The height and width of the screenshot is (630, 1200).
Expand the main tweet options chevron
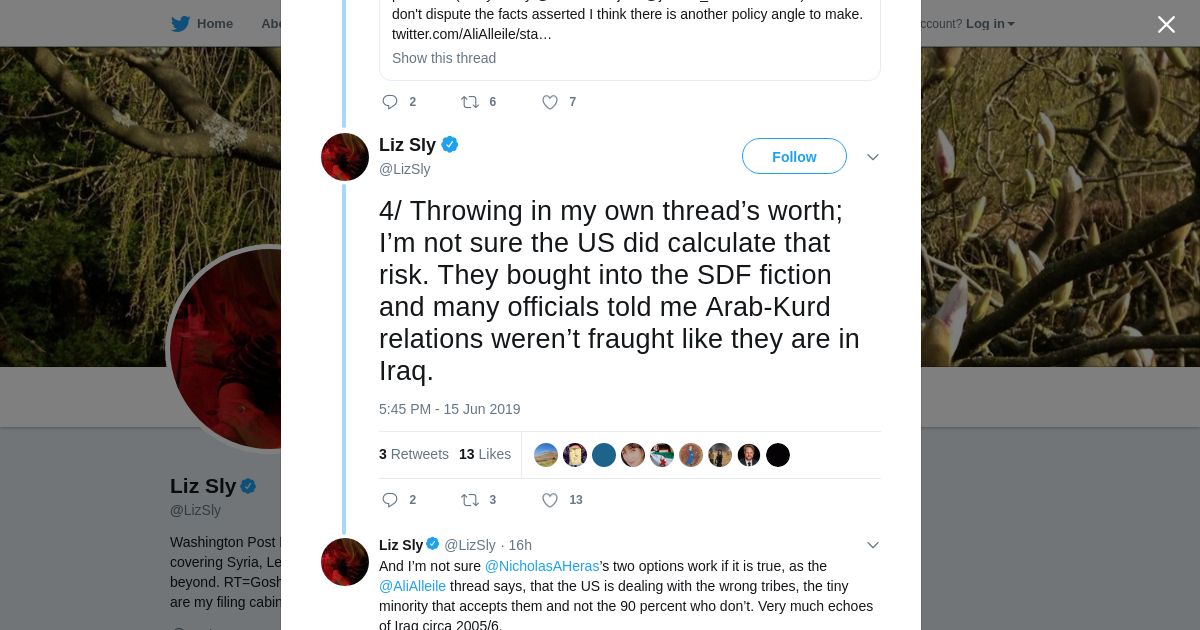(872, 157)
